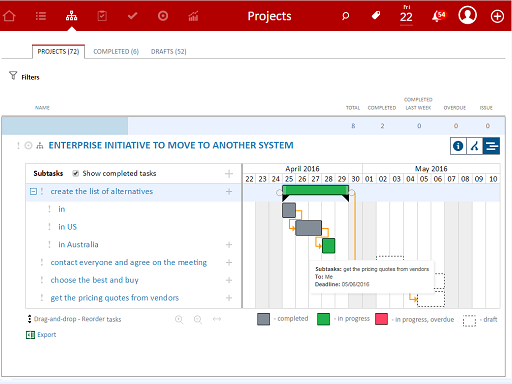The width and height of the screenshot is (512, 384).
Task: Open task 'create the list of alternatives'
Action: [102, 191]
